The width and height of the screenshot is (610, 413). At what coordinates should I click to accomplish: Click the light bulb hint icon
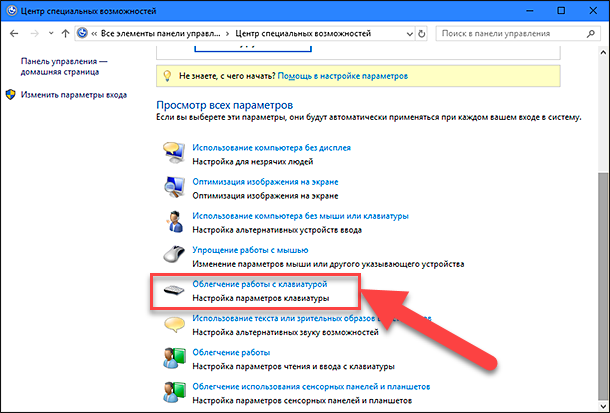tap(167, 76)
